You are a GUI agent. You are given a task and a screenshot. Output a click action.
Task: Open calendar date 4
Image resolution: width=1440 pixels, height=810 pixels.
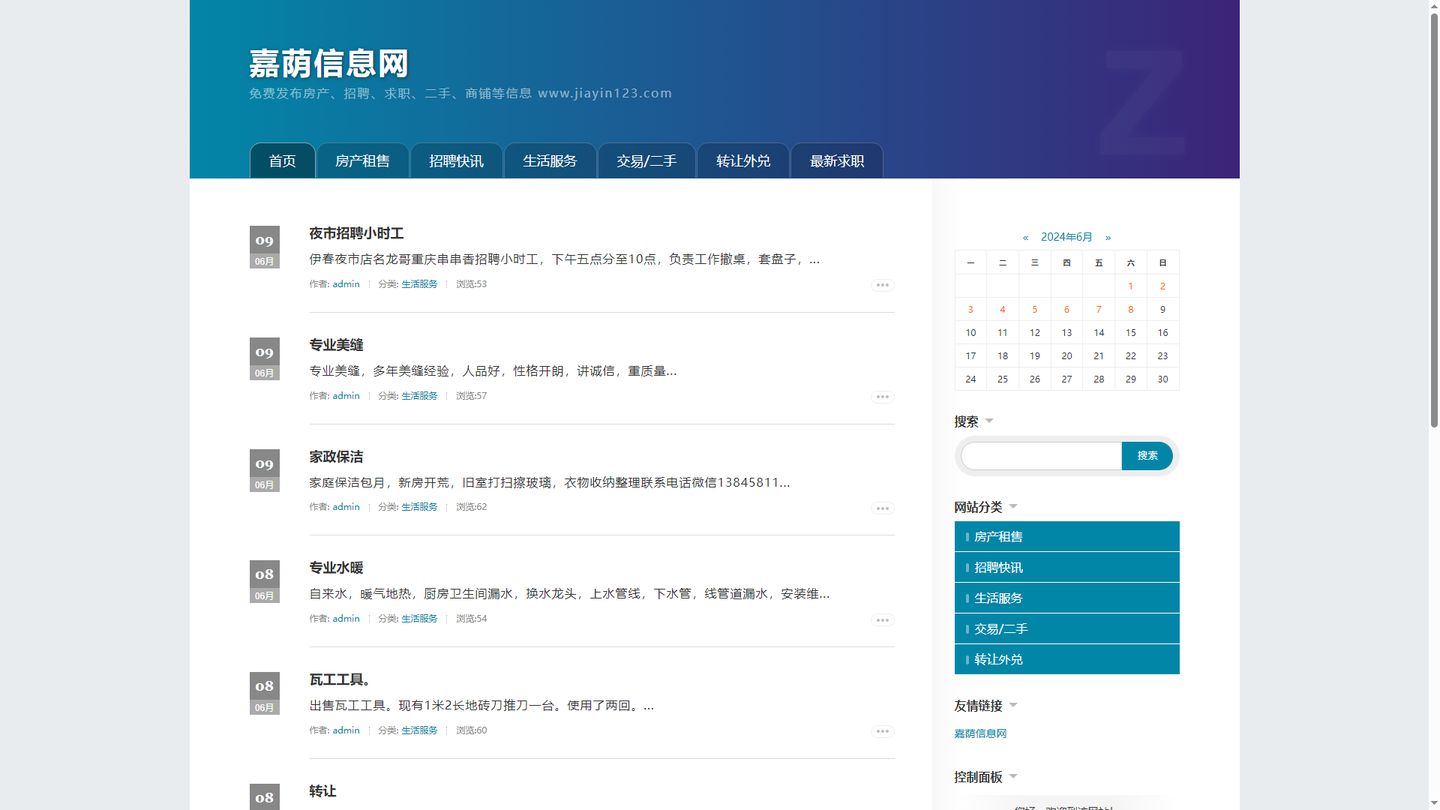point(1002,310)
